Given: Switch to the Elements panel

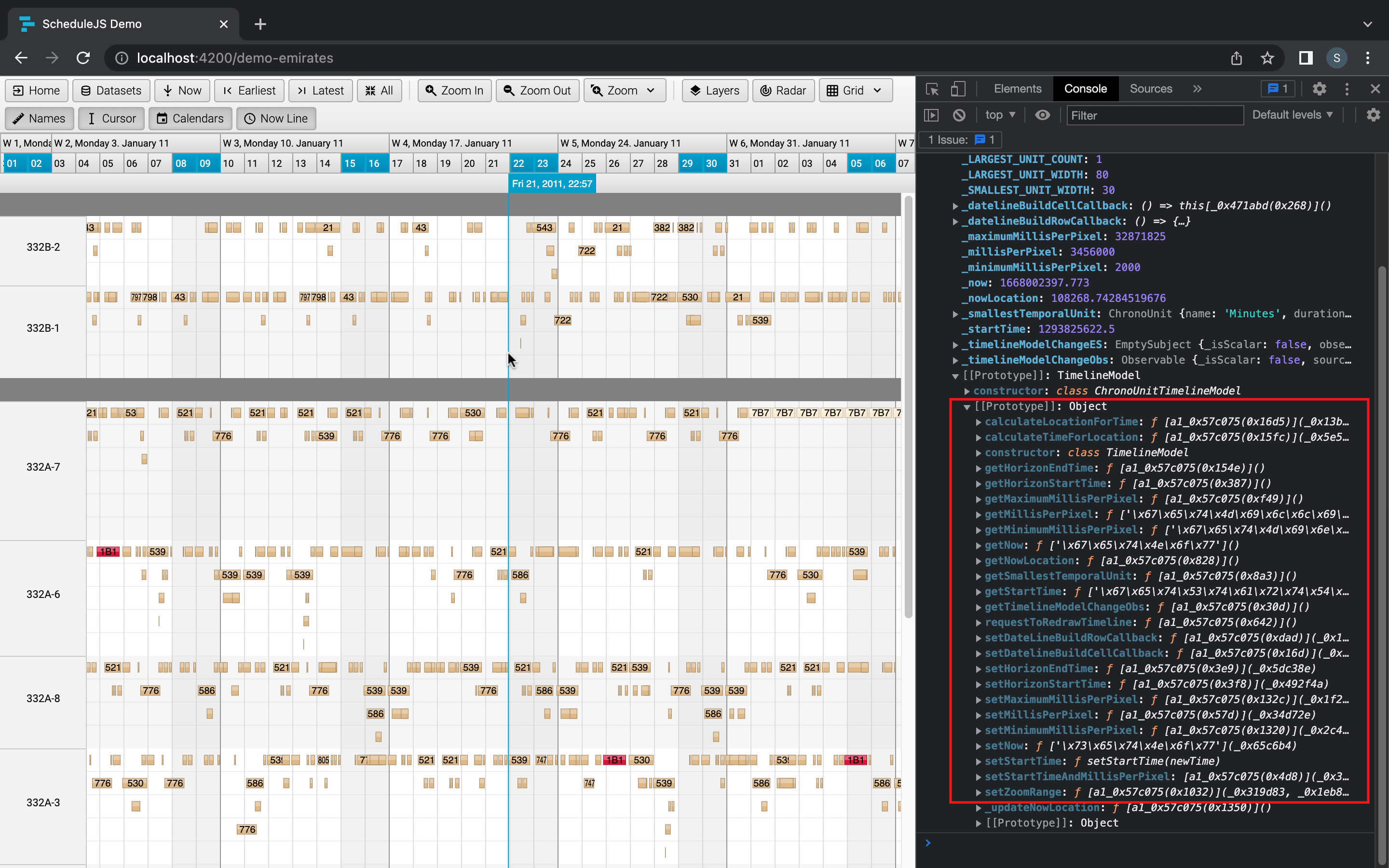Looking at the screenshot, I should tap(1017, 88).
